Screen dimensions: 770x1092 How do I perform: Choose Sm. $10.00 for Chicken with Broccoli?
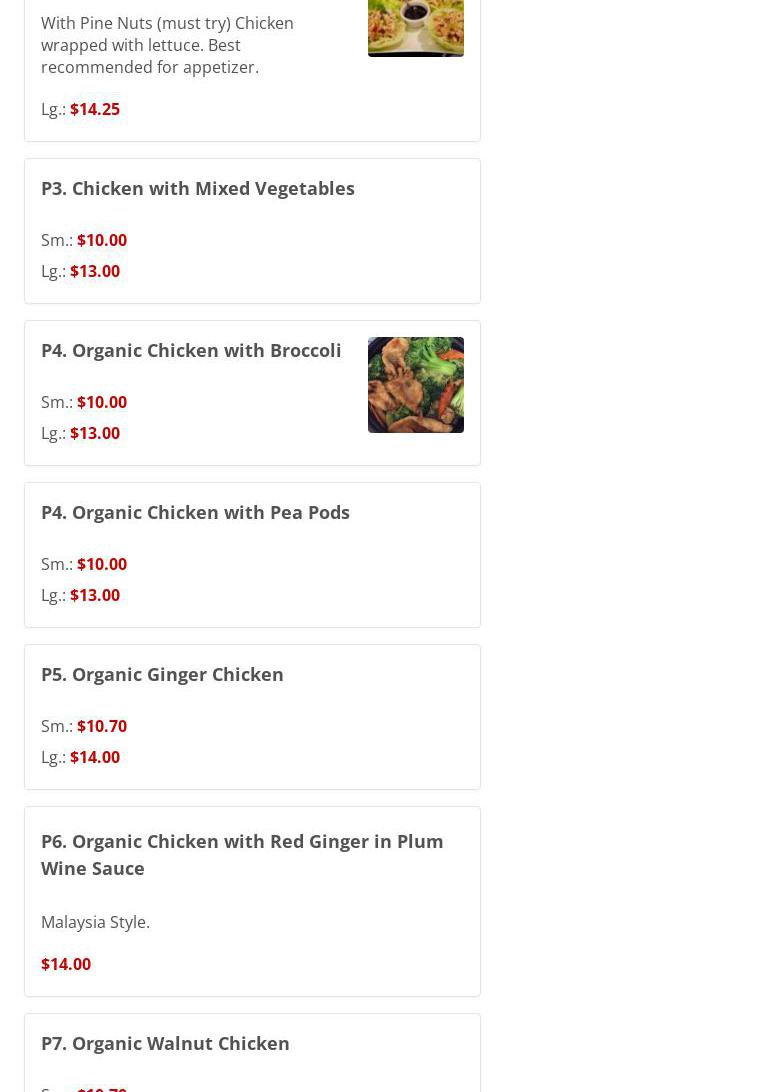(101, 402)
